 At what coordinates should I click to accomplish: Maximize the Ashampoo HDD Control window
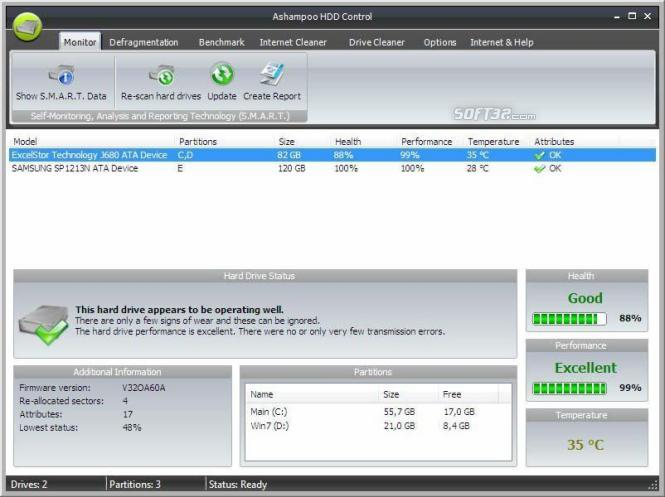tap(632, 16)
